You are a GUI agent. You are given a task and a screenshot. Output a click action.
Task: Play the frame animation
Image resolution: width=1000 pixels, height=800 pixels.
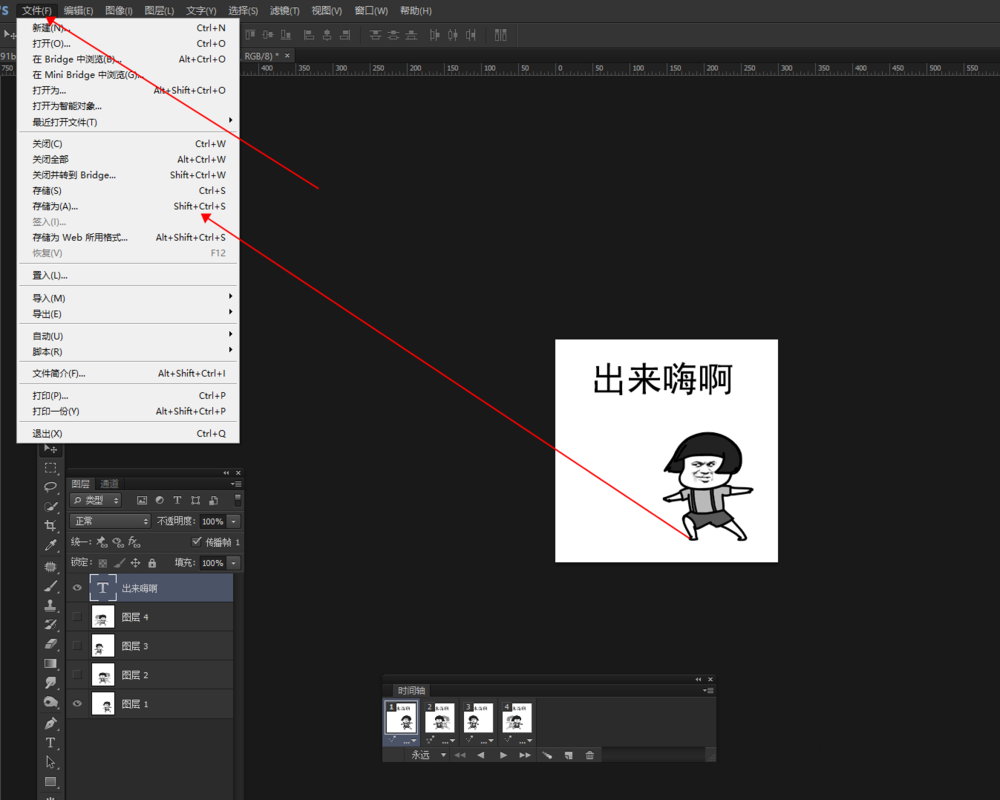pos(503,755)
